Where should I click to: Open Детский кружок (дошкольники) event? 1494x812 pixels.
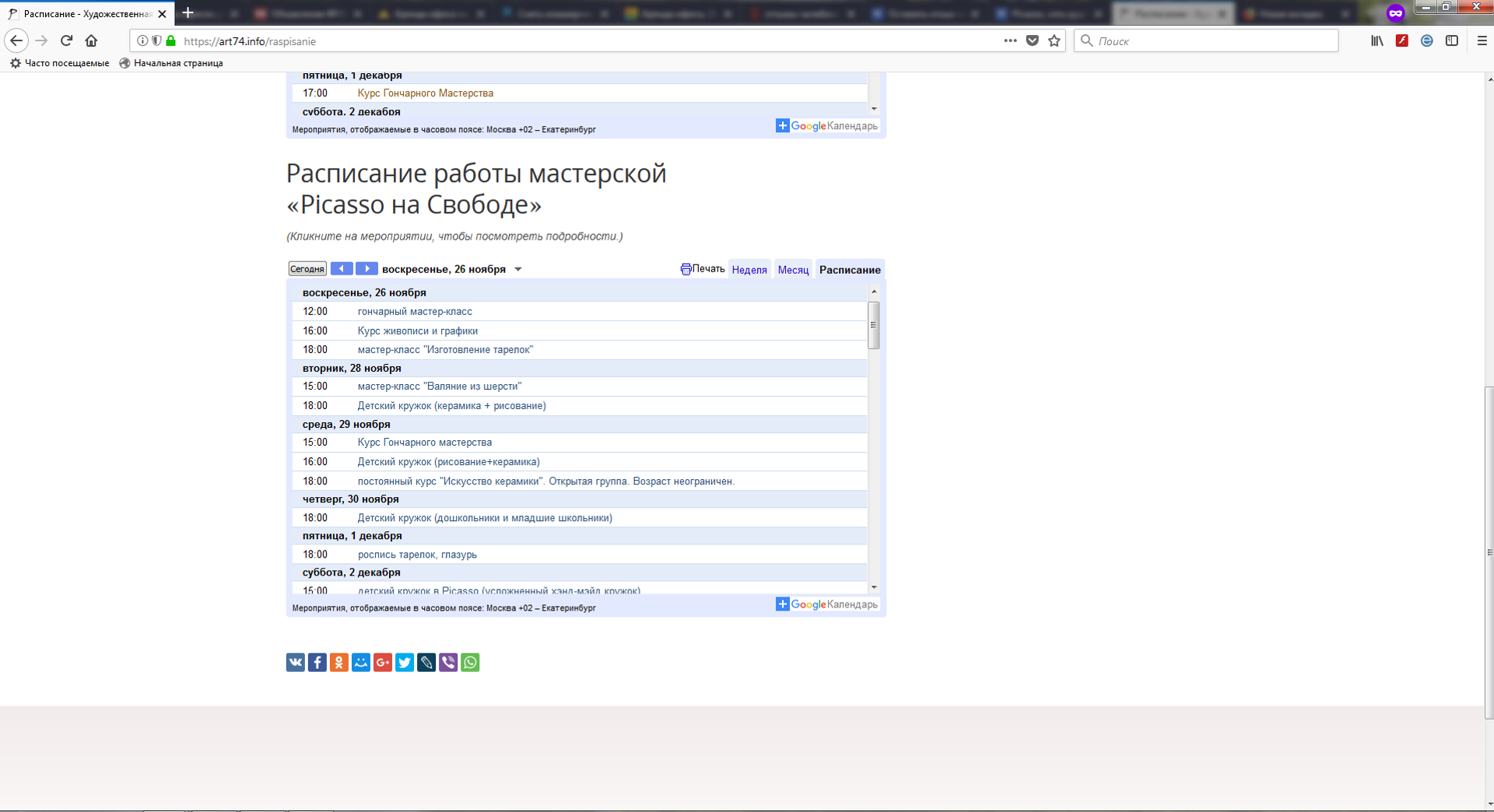click(x=485, y=518)
